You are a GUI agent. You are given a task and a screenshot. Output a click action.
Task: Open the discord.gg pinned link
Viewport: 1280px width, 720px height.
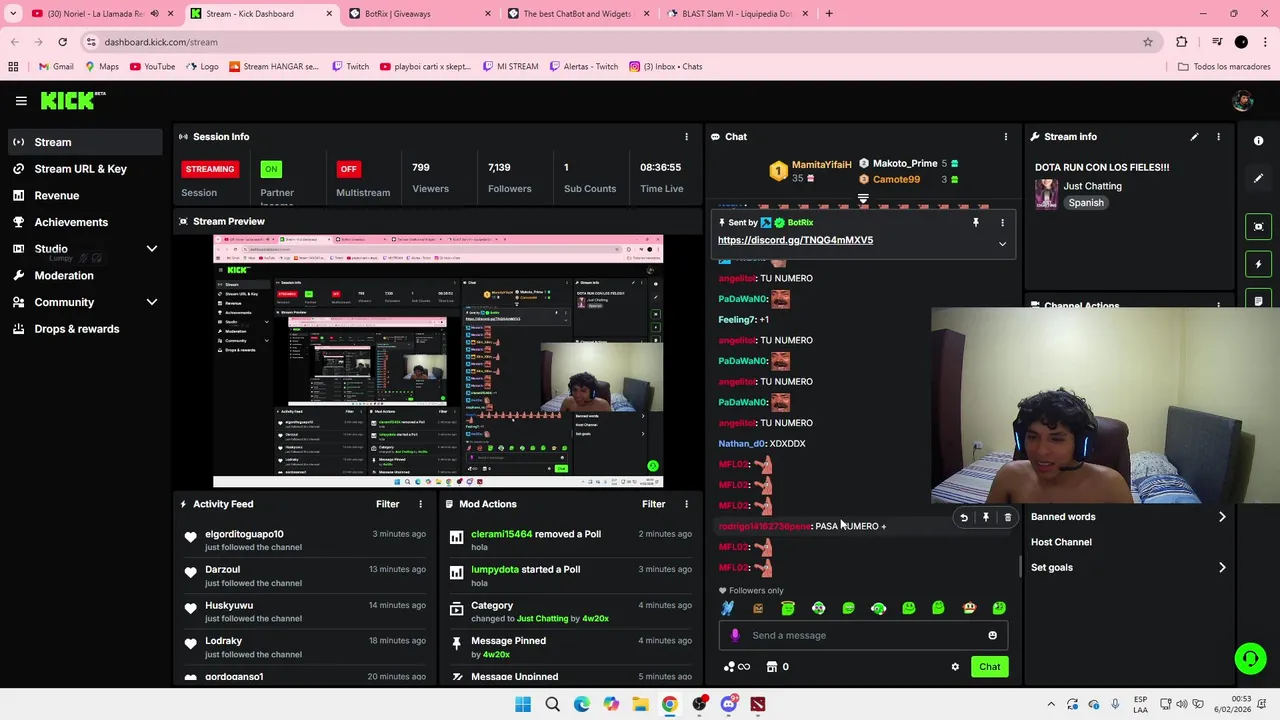795,240
